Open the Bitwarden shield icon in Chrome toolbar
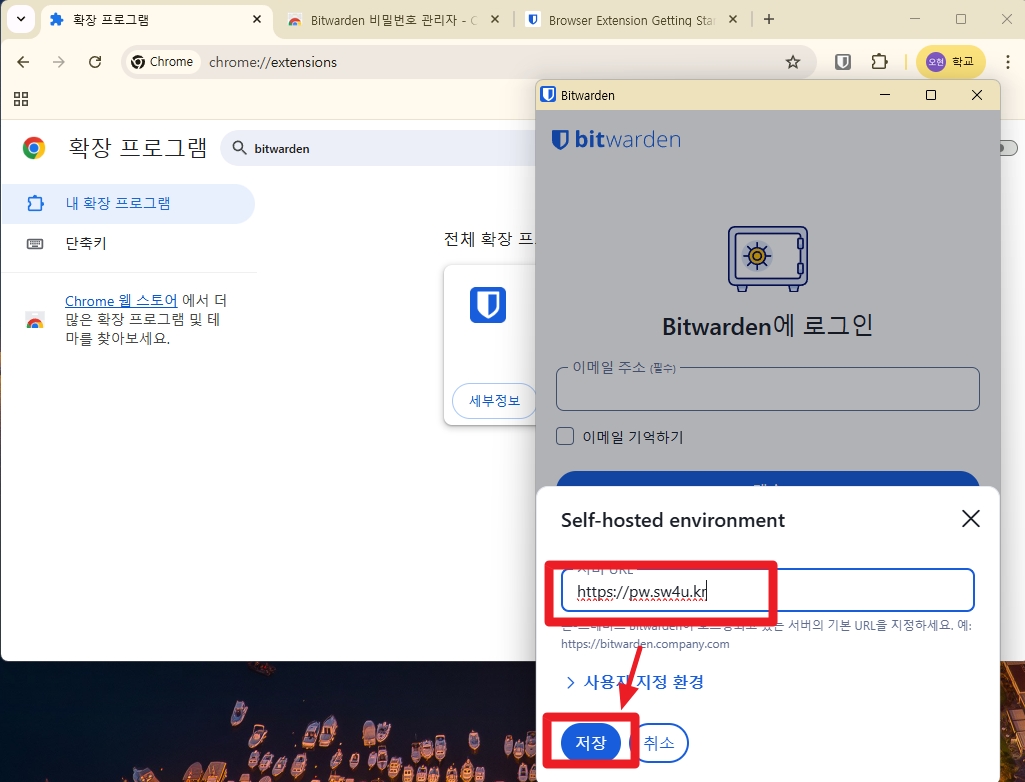The image size is (1025, 782). [842, 61]
